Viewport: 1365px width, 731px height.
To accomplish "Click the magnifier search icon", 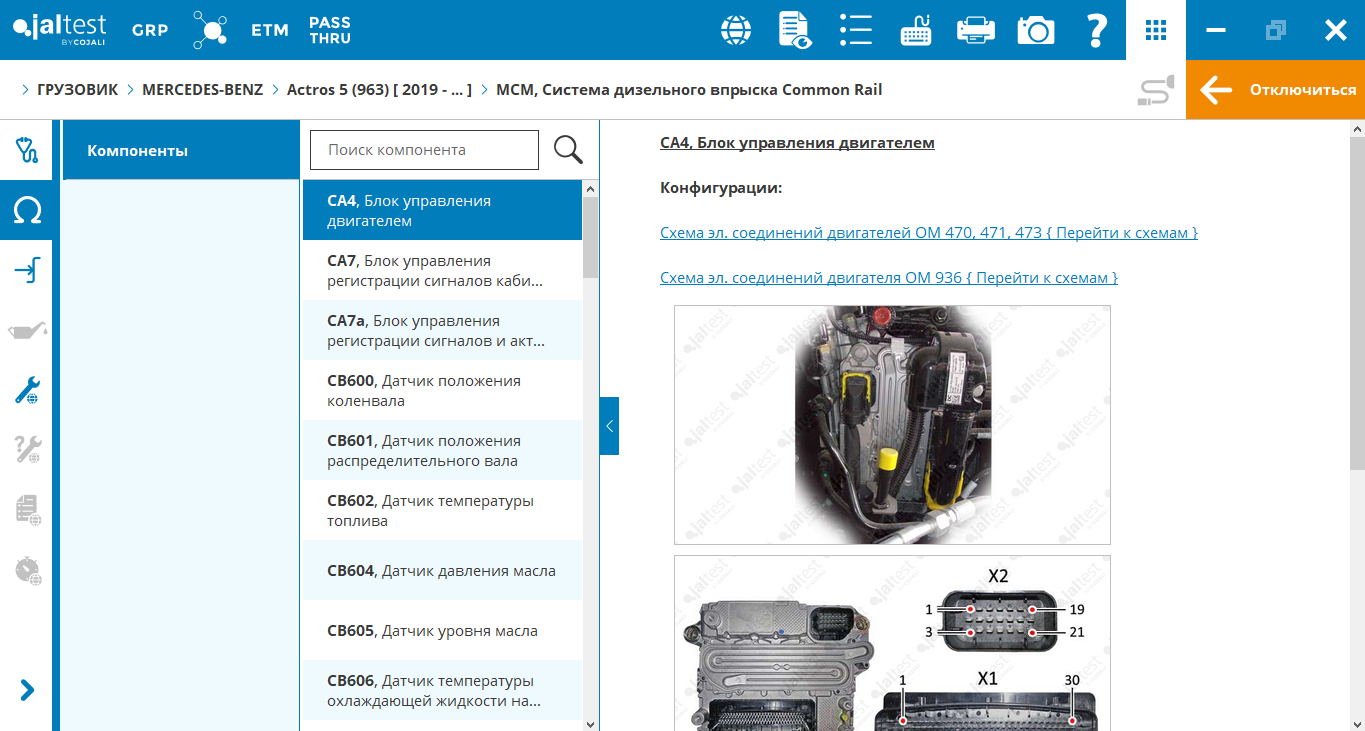I will tap(568, 150).
